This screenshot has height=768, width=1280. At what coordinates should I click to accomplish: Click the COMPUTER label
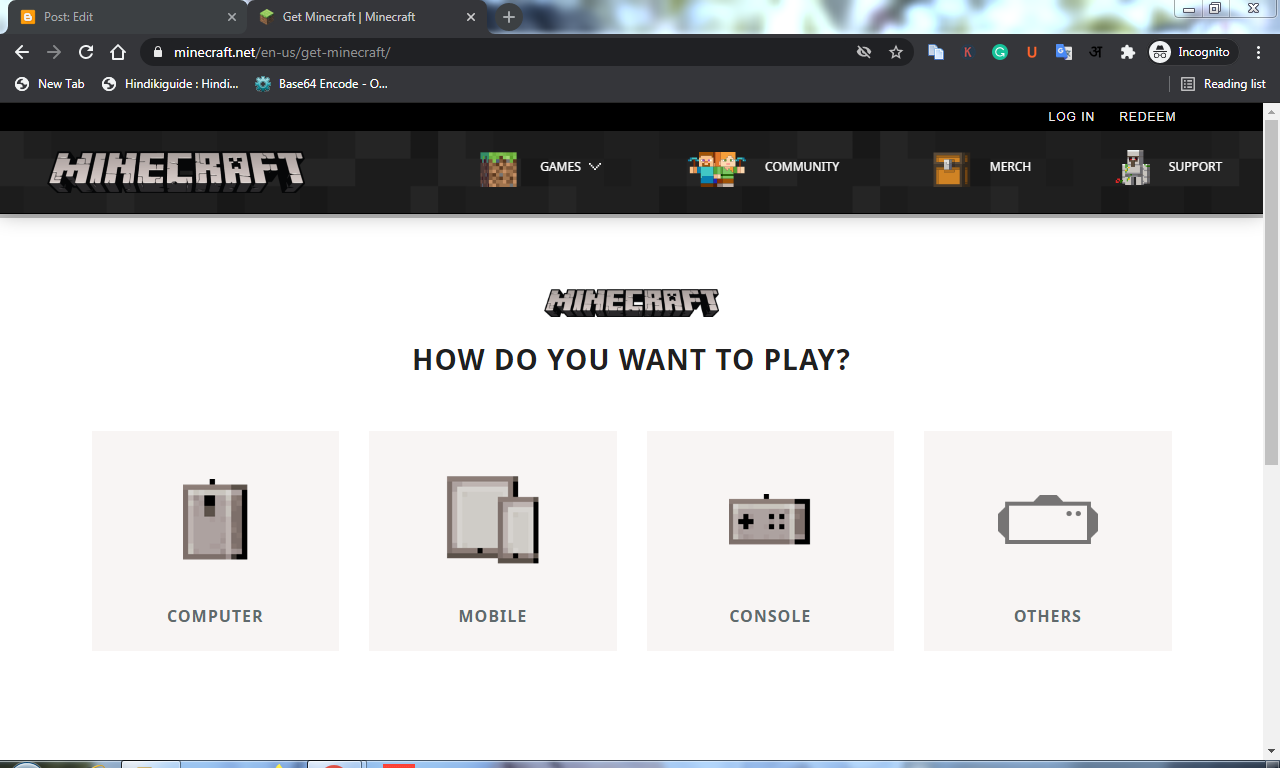[215, 616]
